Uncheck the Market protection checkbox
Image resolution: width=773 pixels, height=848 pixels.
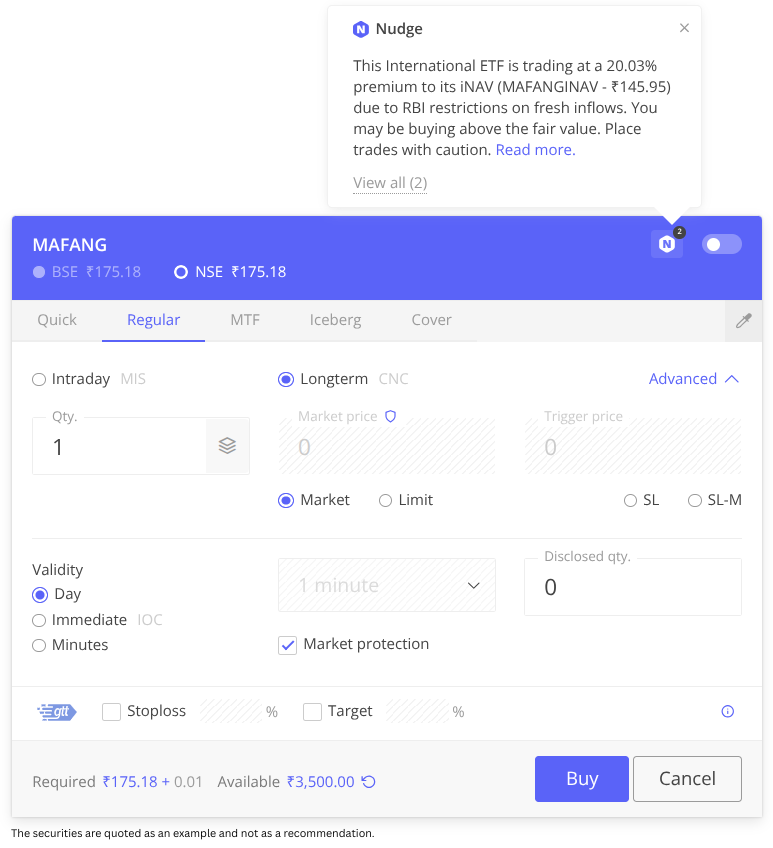(x=288, y=645)
